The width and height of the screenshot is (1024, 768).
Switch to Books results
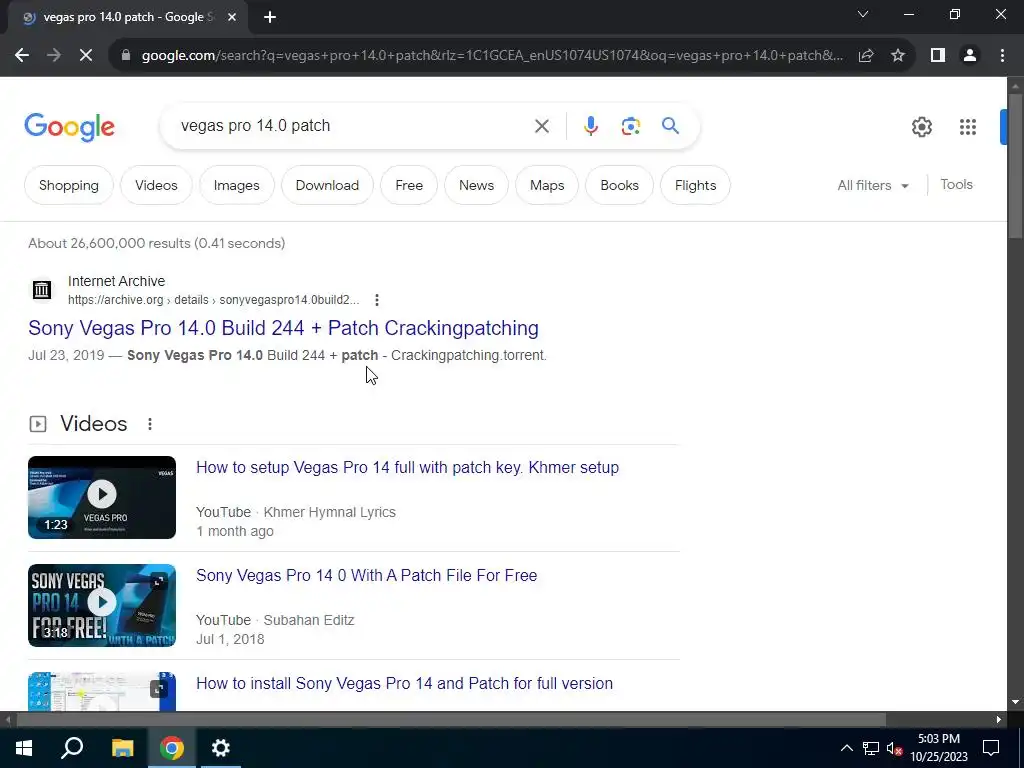pyautogui.click(x=619, y=185)
